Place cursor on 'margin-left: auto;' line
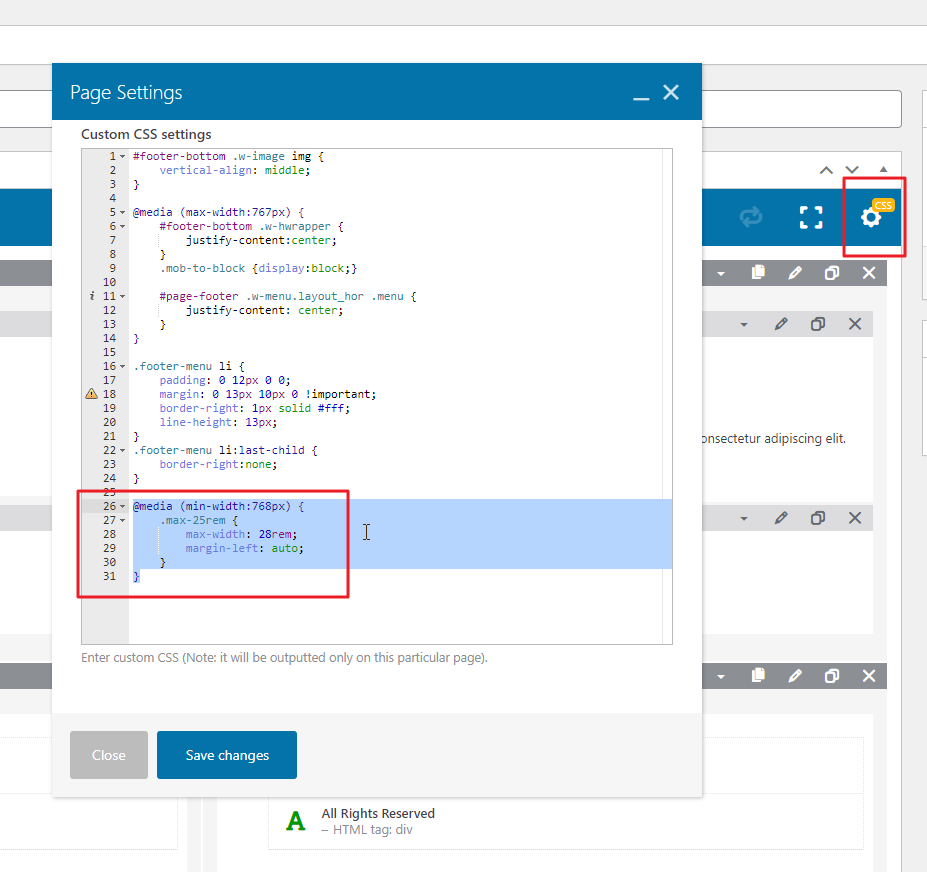 [x=245, y=549]
